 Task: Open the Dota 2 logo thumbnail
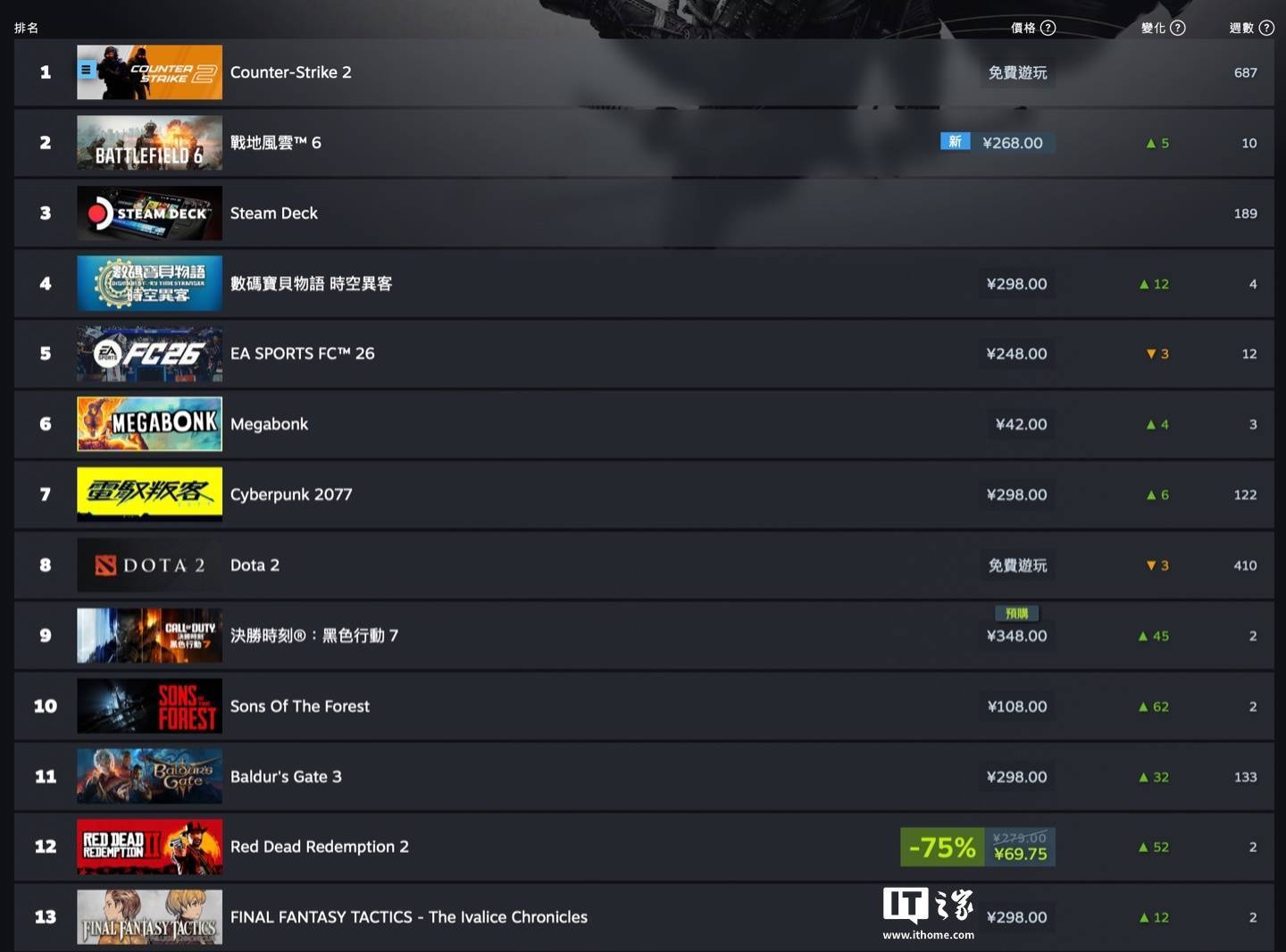[149, 565]
